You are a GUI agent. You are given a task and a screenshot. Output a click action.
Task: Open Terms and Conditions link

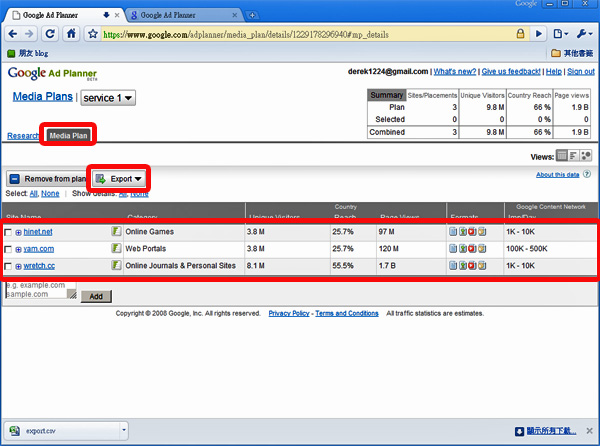click(347, 313)
